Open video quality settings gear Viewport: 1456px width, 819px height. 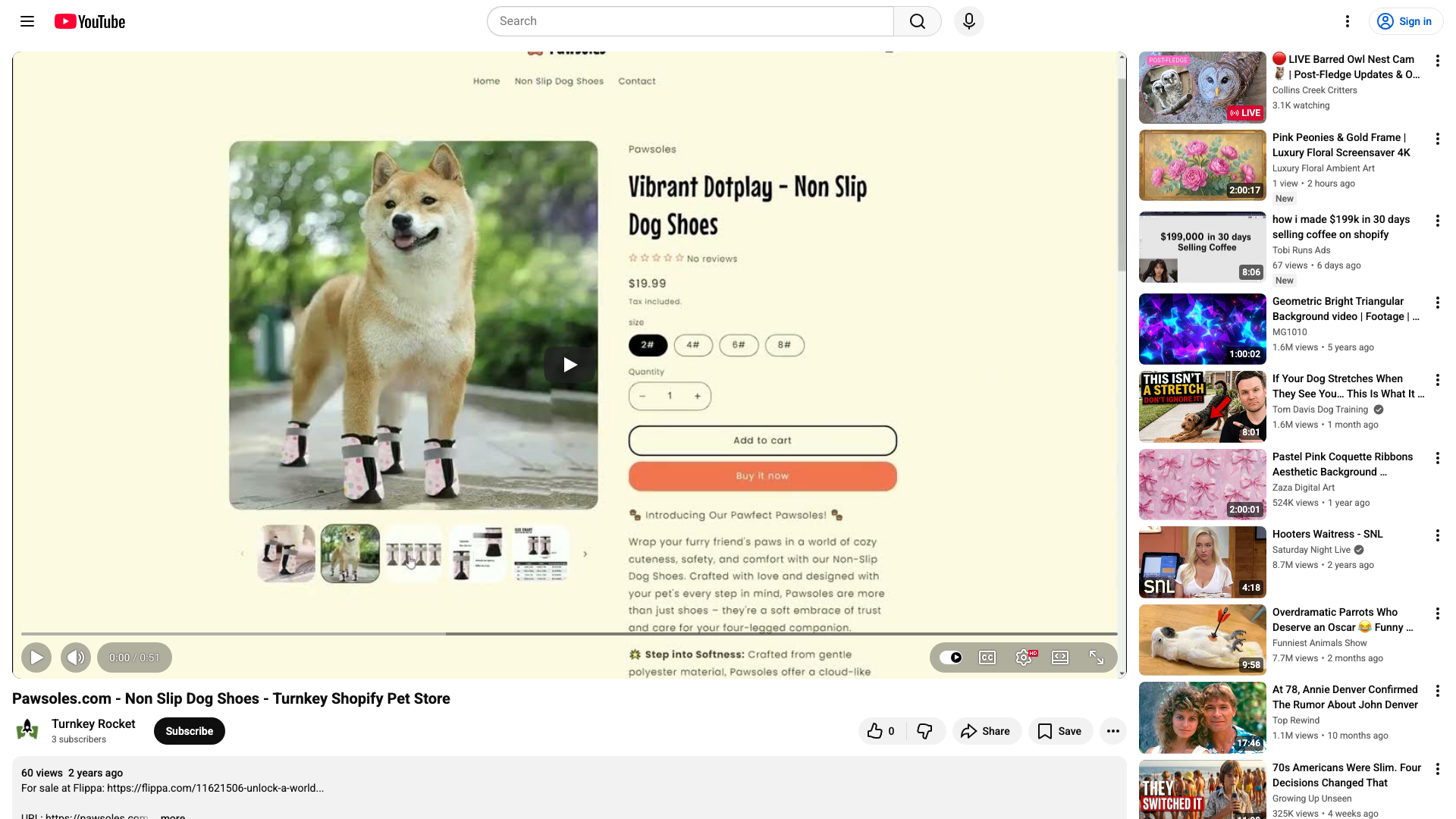1025,657
